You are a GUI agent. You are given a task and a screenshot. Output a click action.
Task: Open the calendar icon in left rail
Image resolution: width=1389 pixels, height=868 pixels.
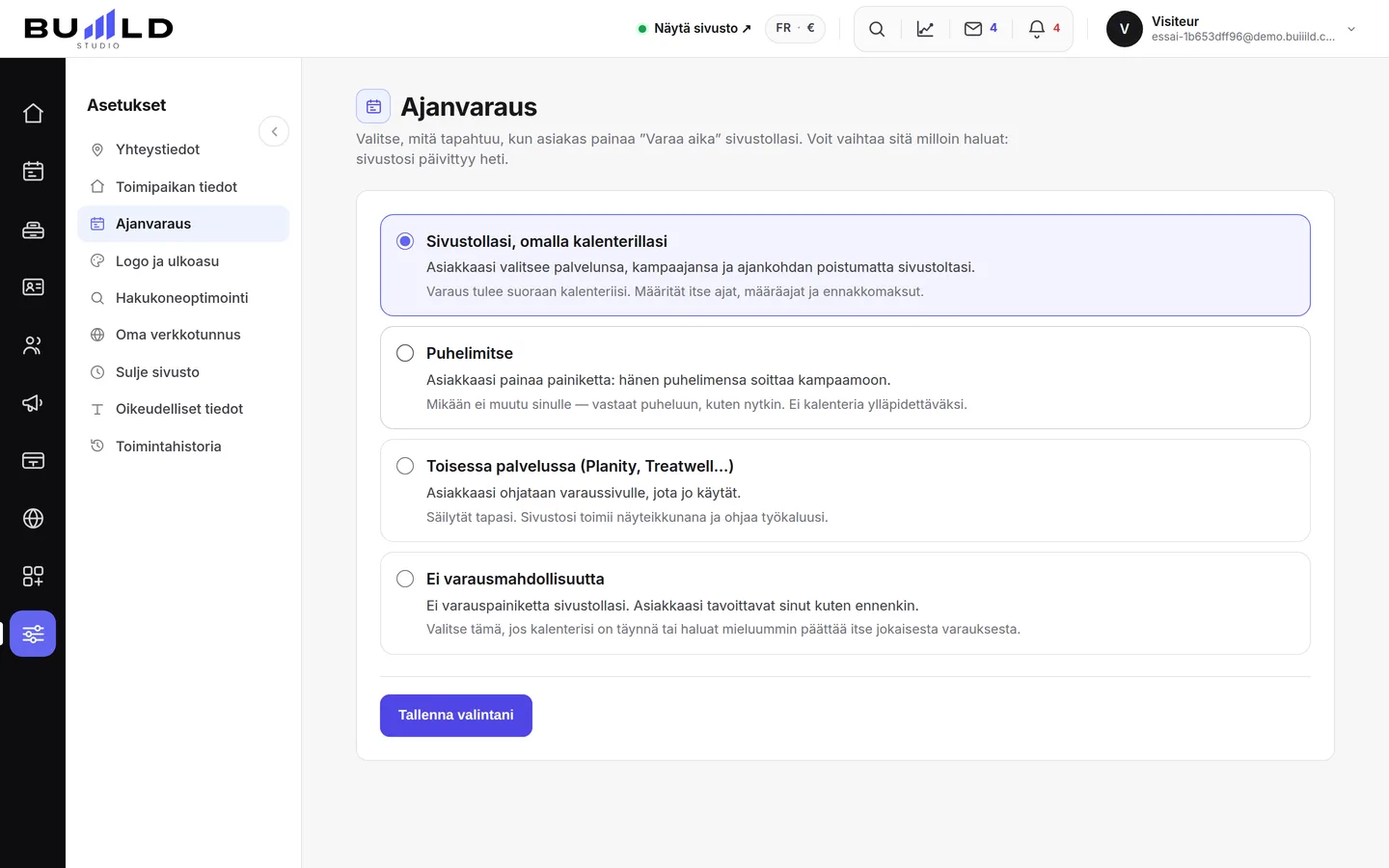click(33, 172)
